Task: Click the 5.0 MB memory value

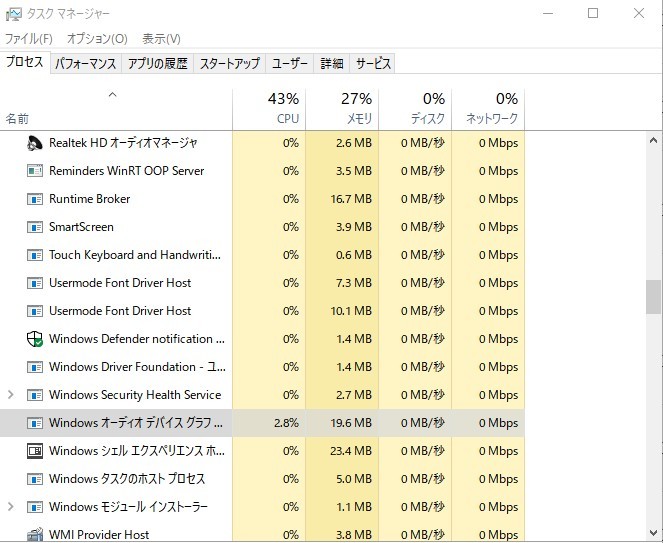Action: pyautogui.click(x=354, y=479)
